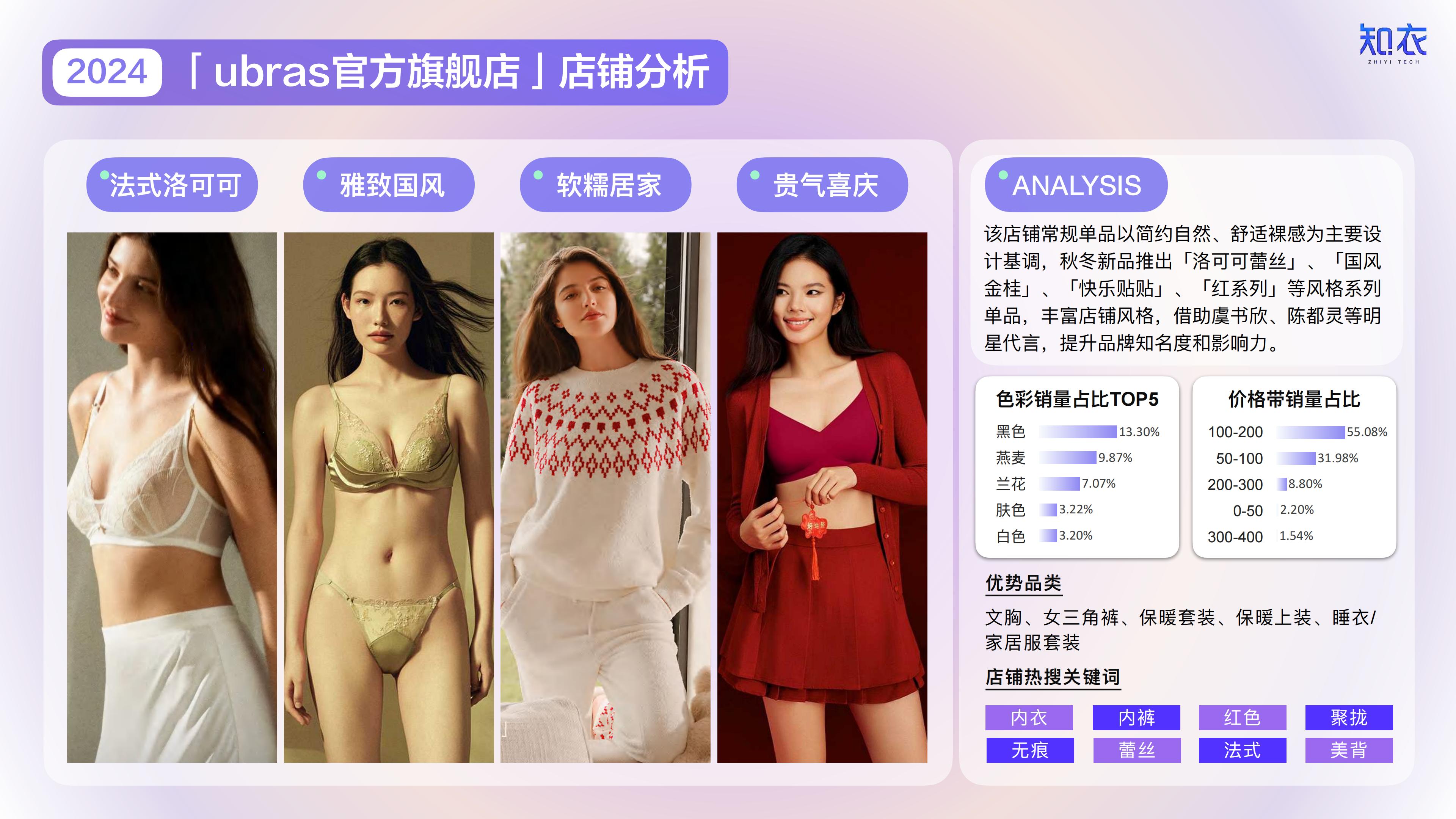Click the 贵气喜庆 style pill

(x=822, y=185)
